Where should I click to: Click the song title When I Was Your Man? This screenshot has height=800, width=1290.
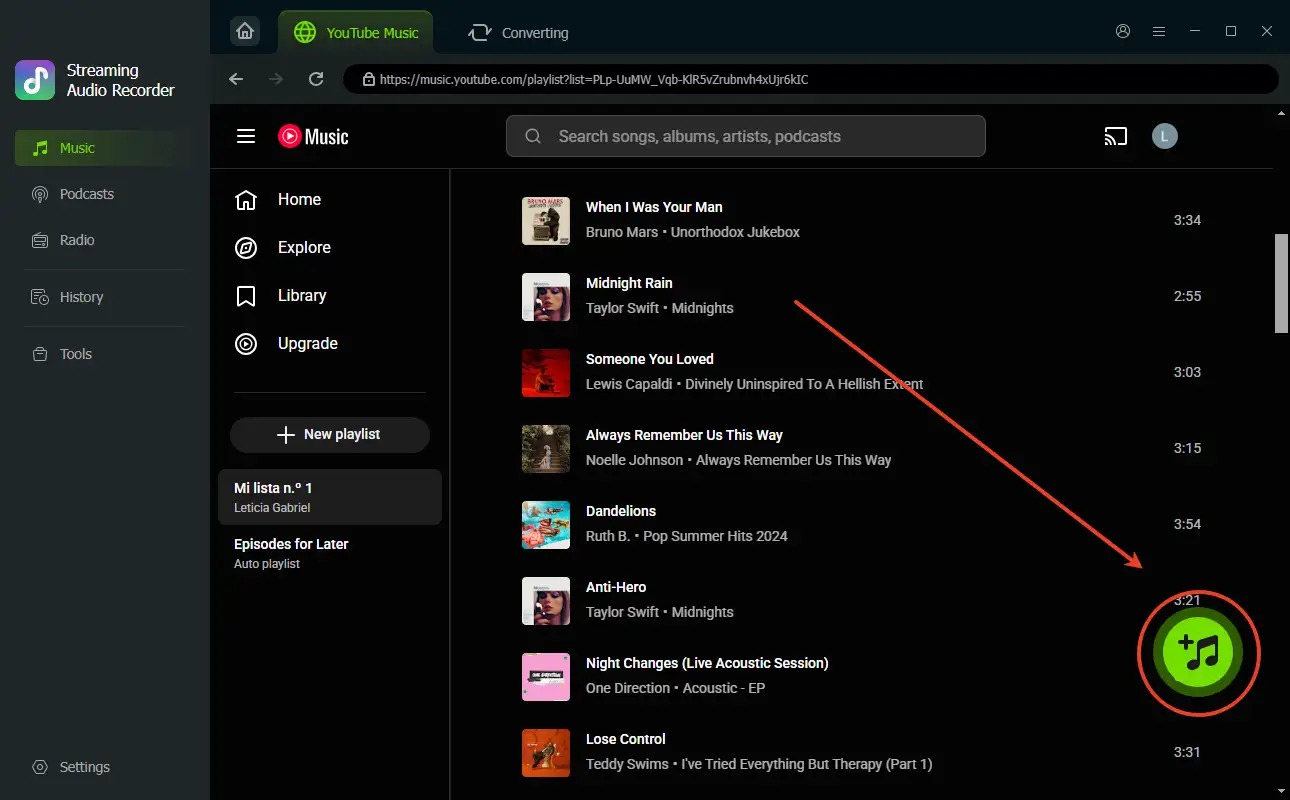[x=654, y=207]
